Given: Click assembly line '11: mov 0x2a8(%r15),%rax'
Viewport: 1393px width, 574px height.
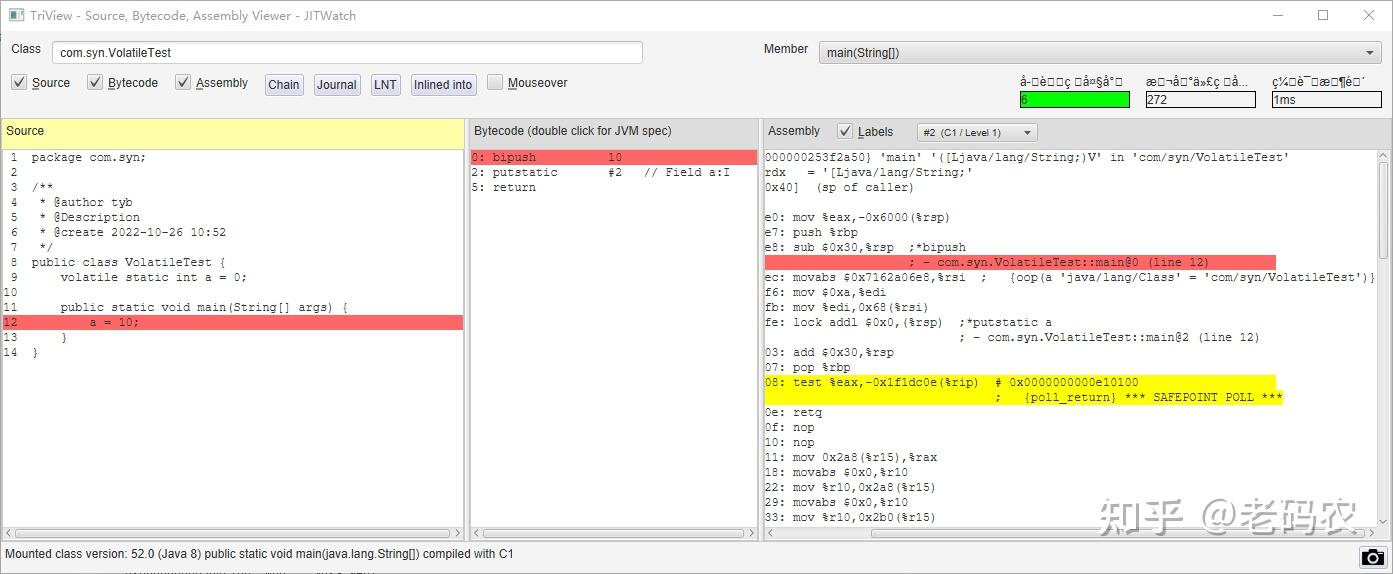Looking at the screenshot, I should pyautogui.click(x=850, y=457).
